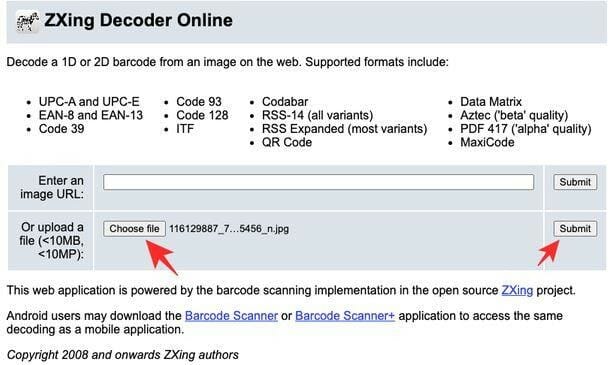This screenshot has width=611, height=365.
Task: Focus the image URL text field
Action: click(318, 182)
